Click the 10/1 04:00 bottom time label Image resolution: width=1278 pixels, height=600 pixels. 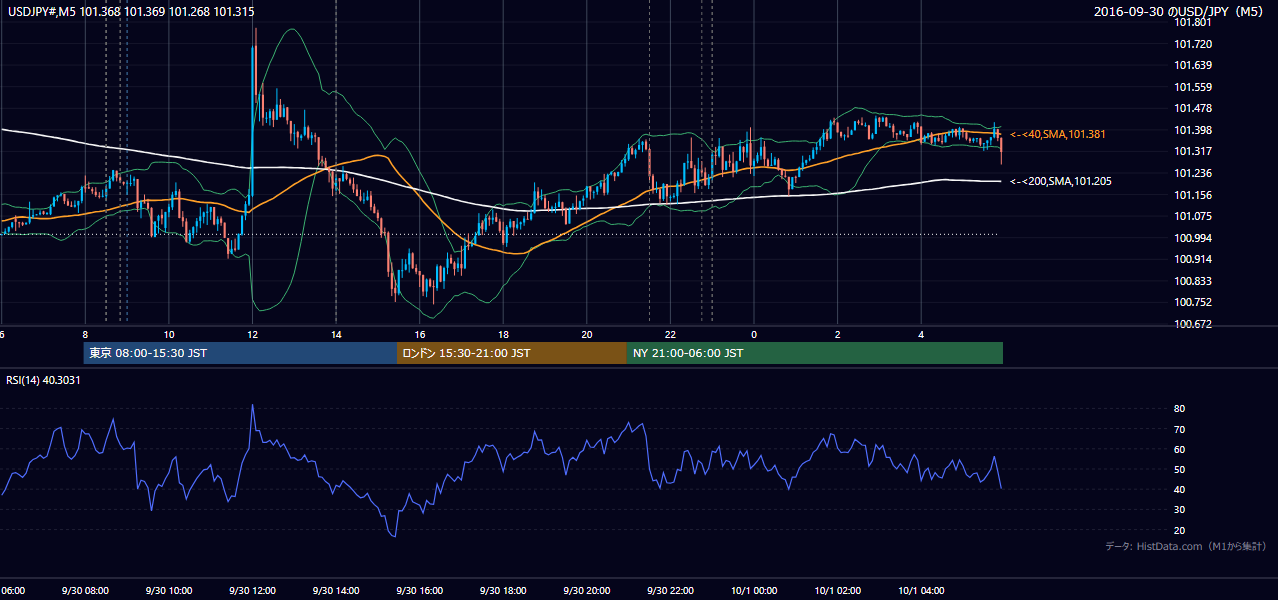tap(920, 591)
